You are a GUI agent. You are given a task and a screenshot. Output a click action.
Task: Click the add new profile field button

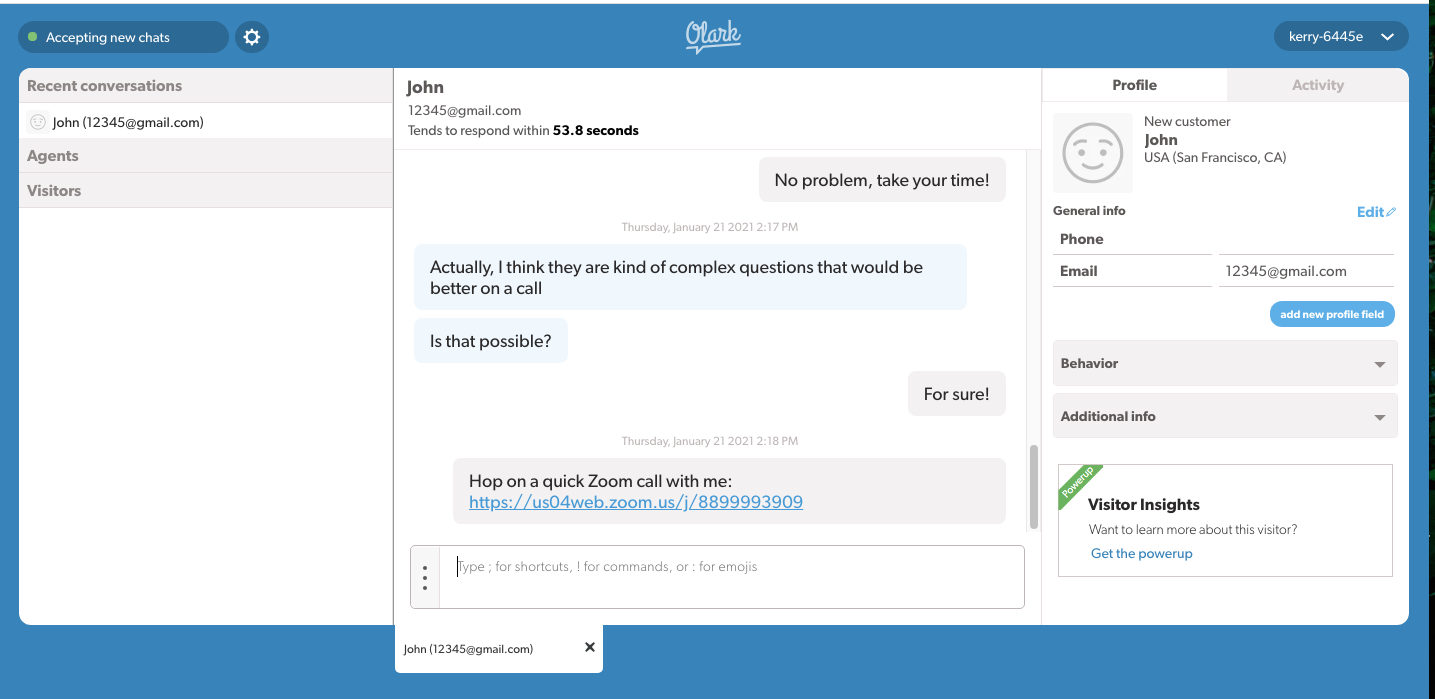[1331, 314]
